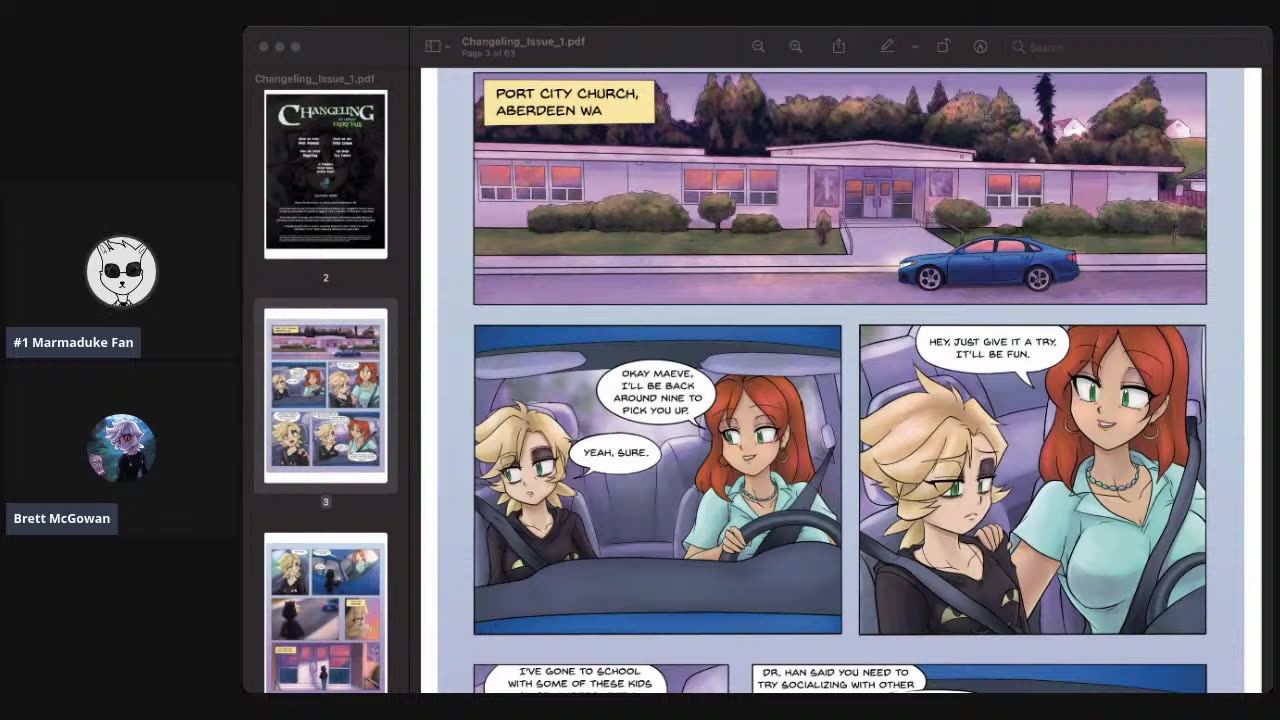1280x720 pixels.
Task: Click the 'Yeah, sure.' speech bubble
Action: point(615,453)
